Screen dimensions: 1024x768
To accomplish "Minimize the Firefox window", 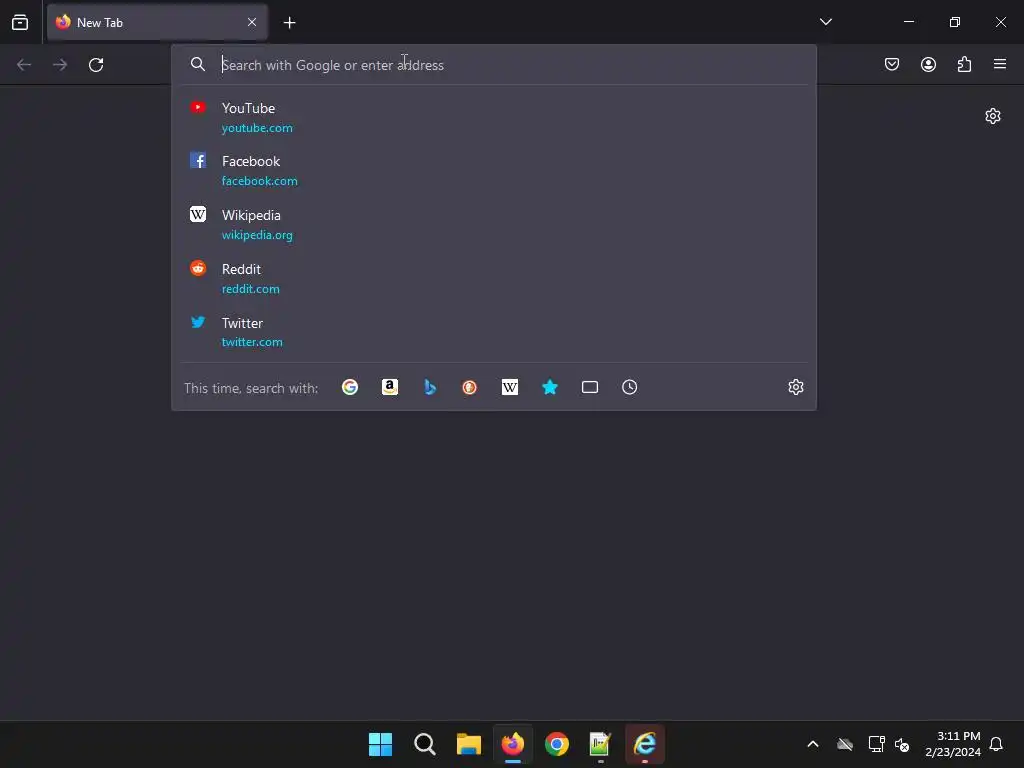I will (x=908, y=22).
